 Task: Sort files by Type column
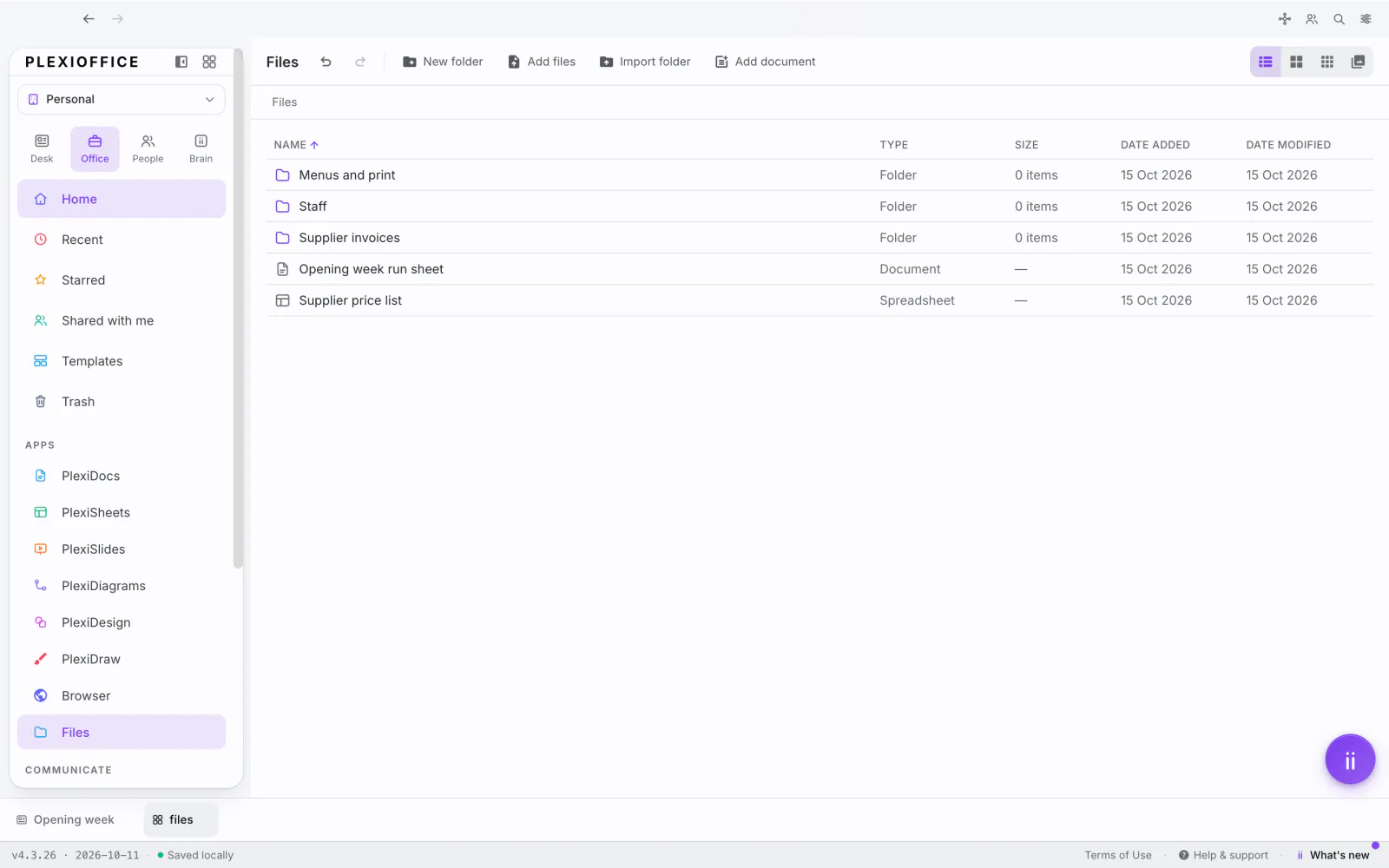[893, 145]
